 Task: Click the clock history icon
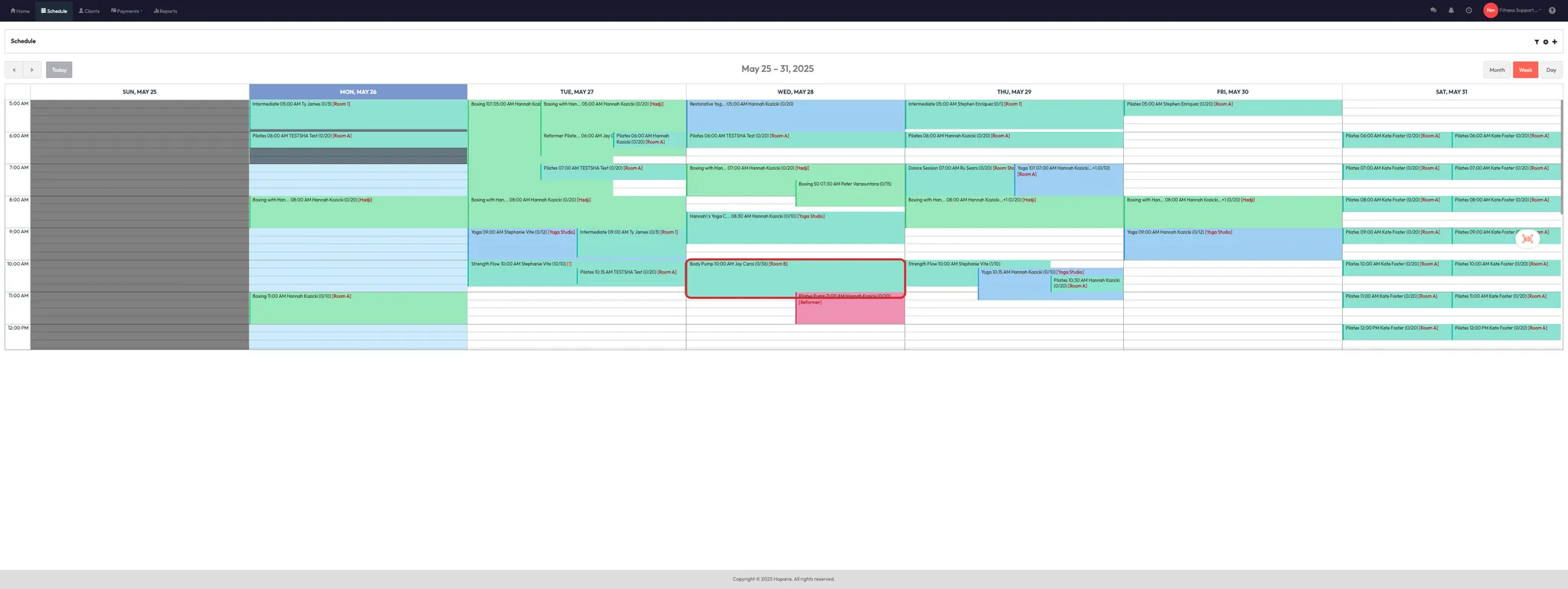(1468, 11)
